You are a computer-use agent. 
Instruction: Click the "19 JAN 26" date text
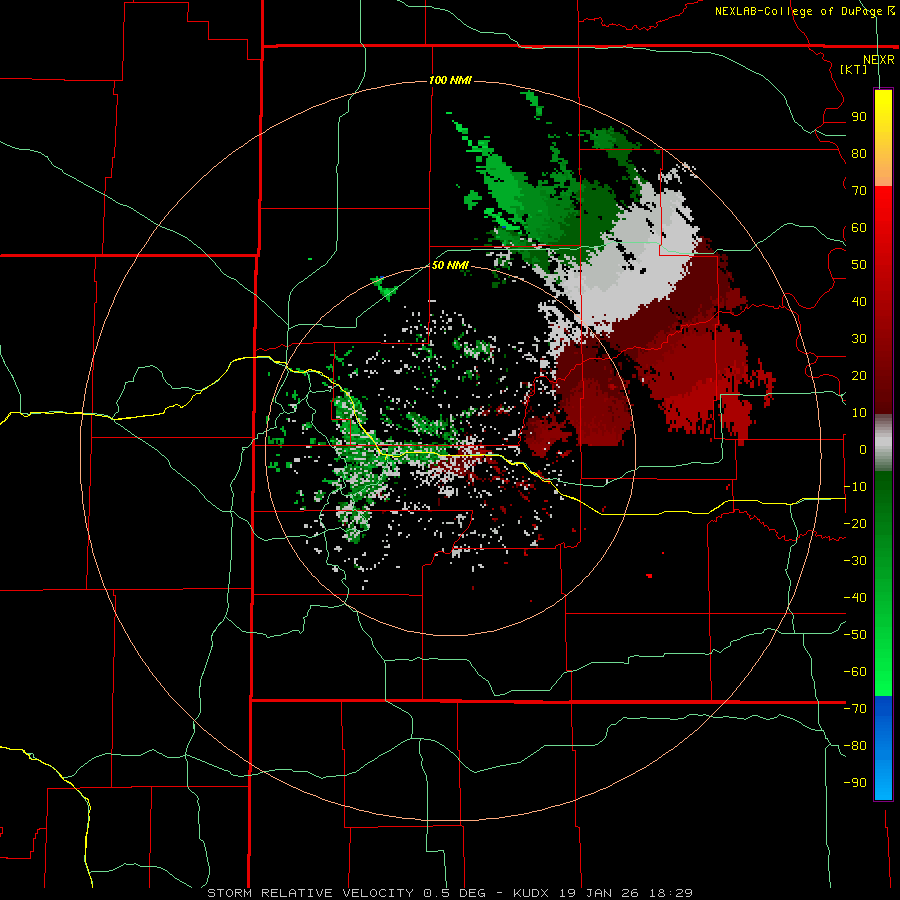[x=600, y=893]
